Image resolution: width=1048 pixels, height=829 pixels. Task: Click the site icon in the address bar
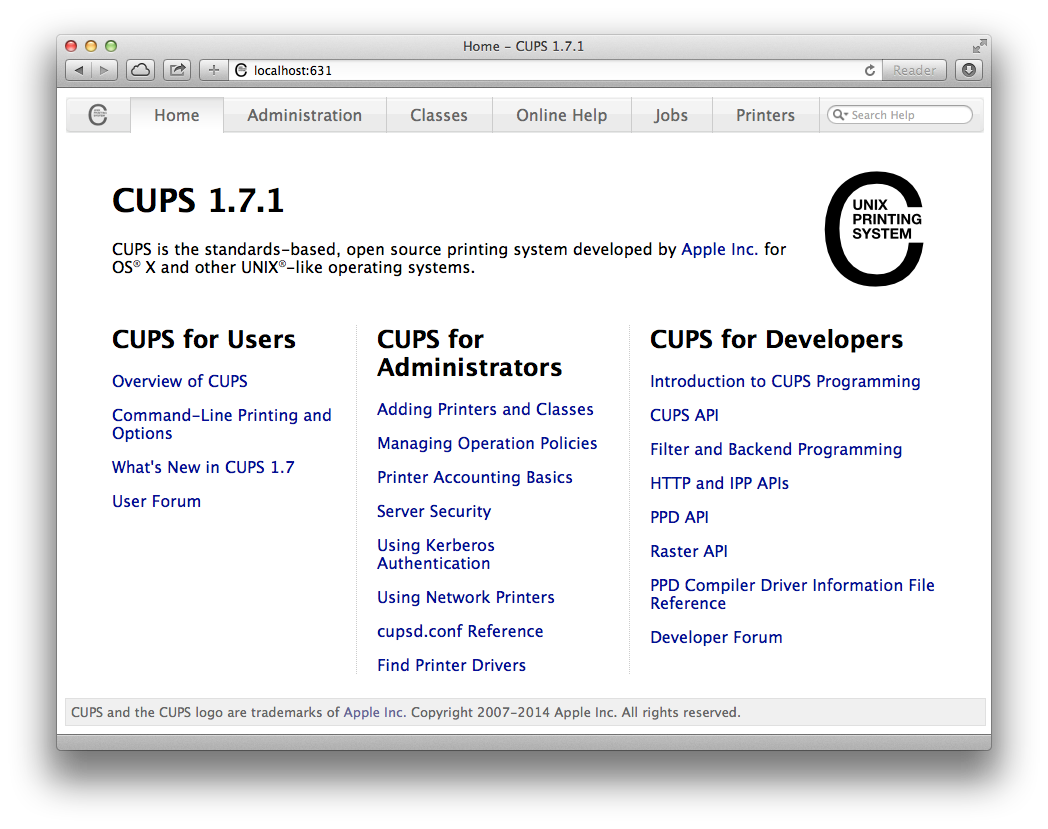click(x=241, y=70)
